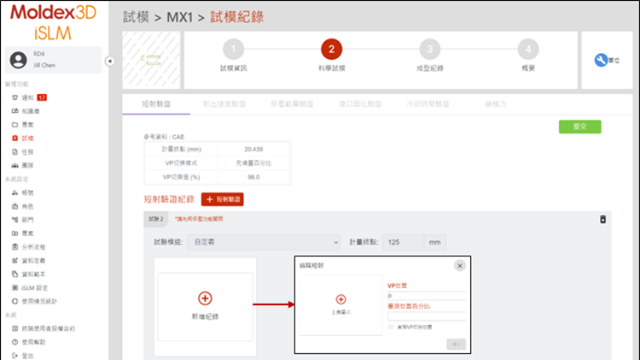Open 帳號 accounts under 系統設定
This screenshot has height=360, width=640.
click(23, 193)
